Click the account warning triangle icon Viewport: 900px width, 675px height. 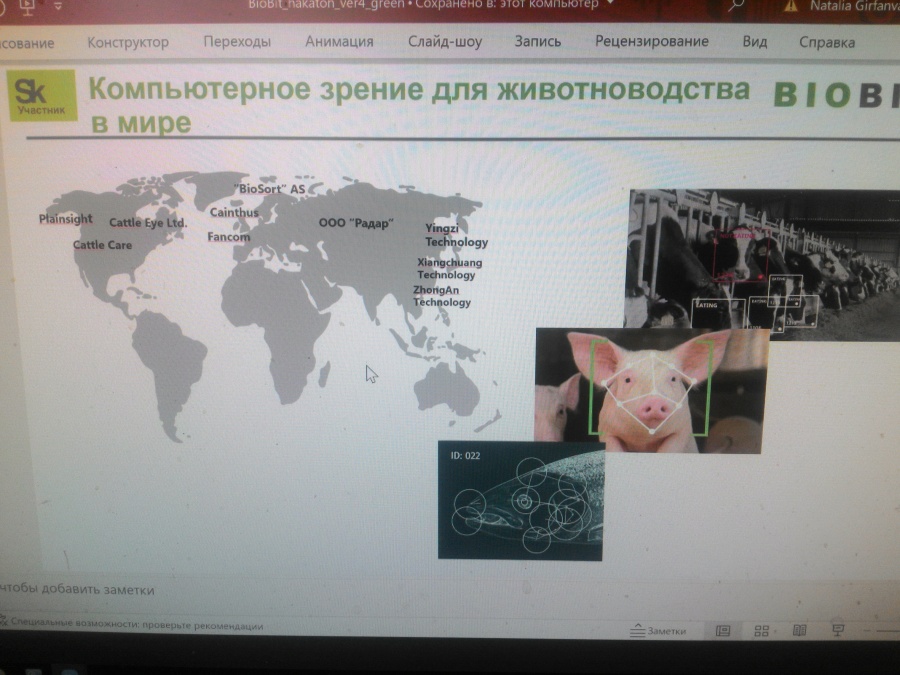click(x=791, y=5)
